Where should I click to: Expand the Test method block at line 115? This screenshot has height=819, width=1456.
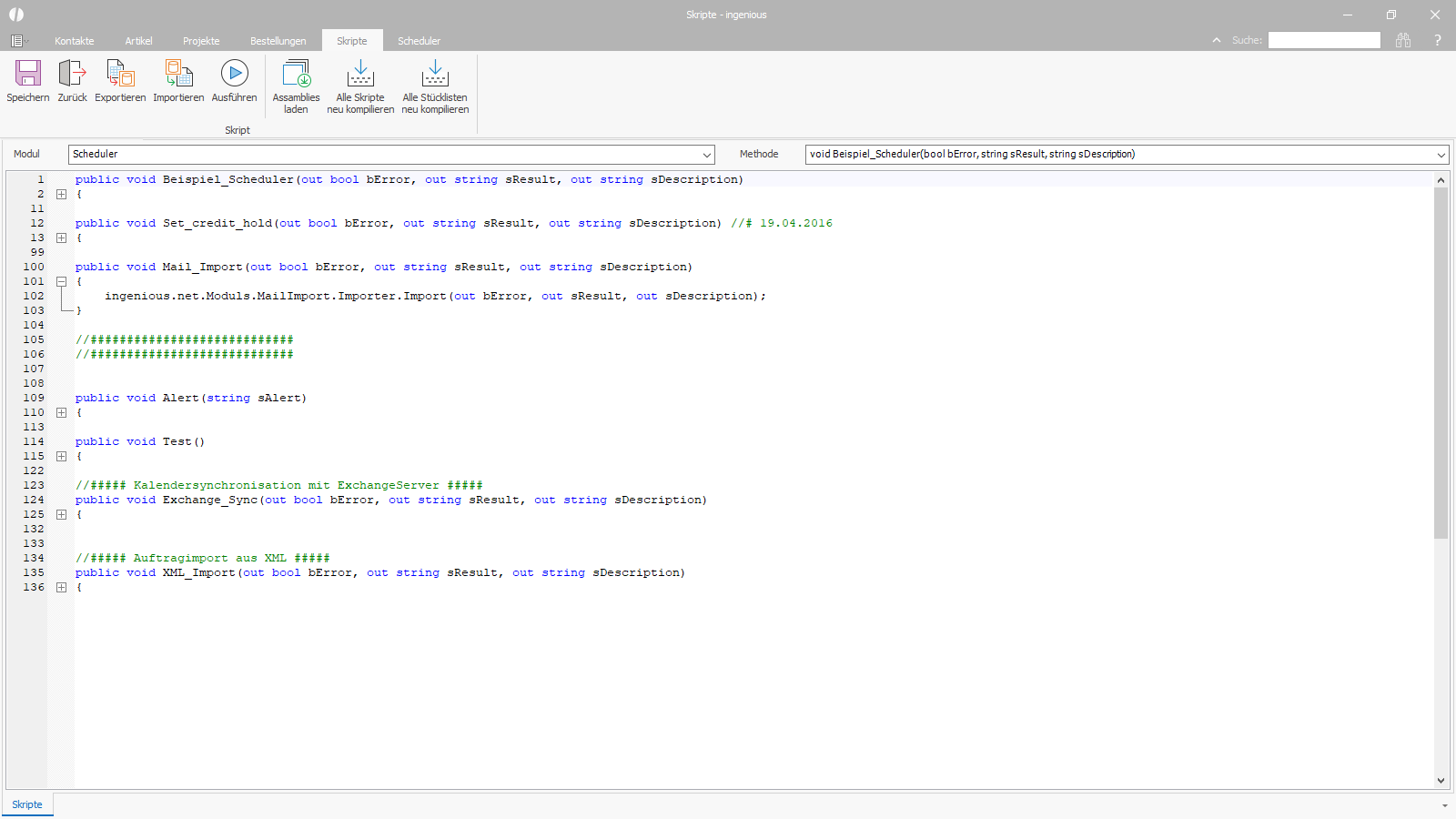pyautogui.click(x=61, y=456)
